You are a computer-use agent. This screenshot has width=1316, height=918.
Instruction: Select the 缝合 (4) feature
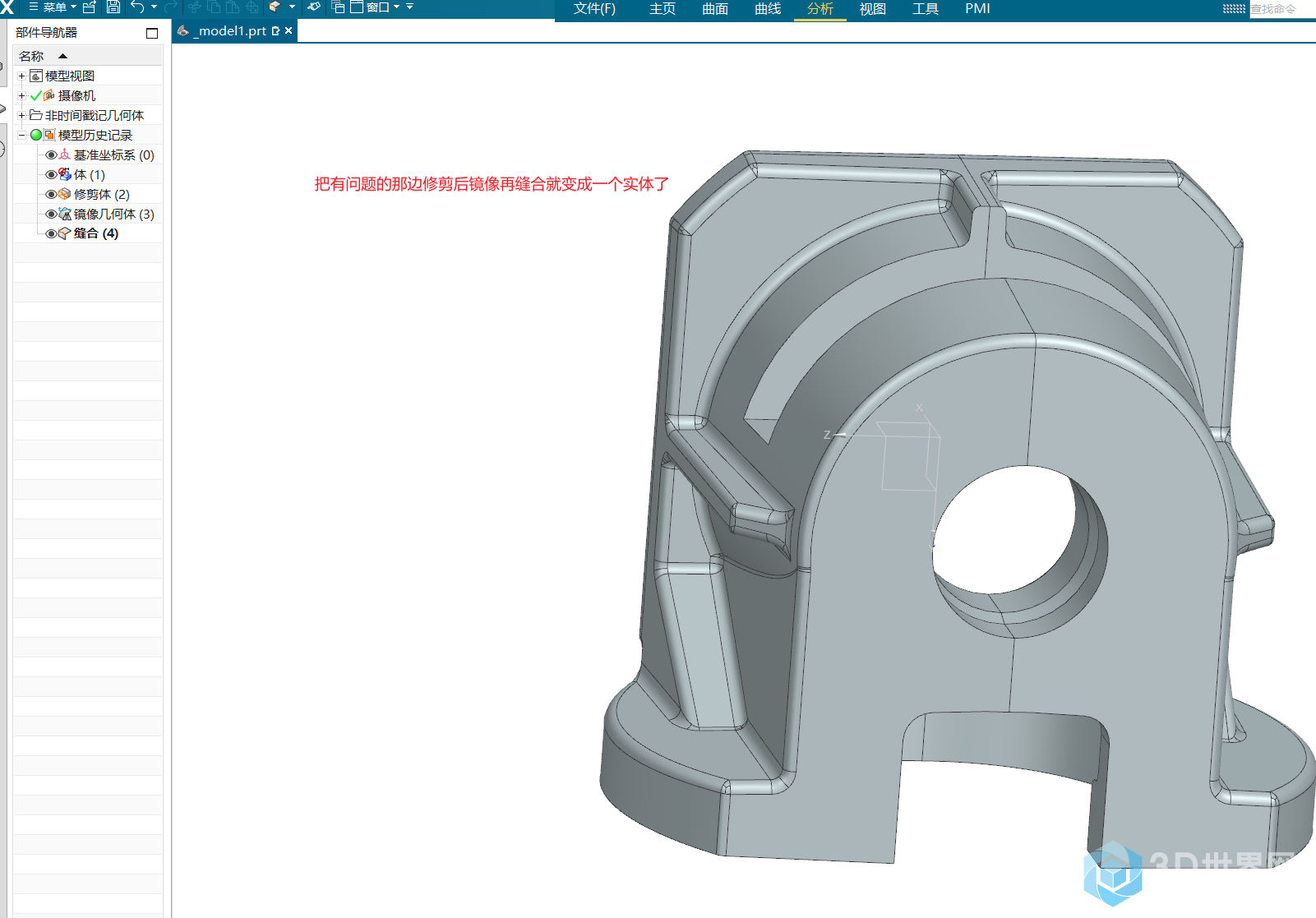(x=95, y=233)
